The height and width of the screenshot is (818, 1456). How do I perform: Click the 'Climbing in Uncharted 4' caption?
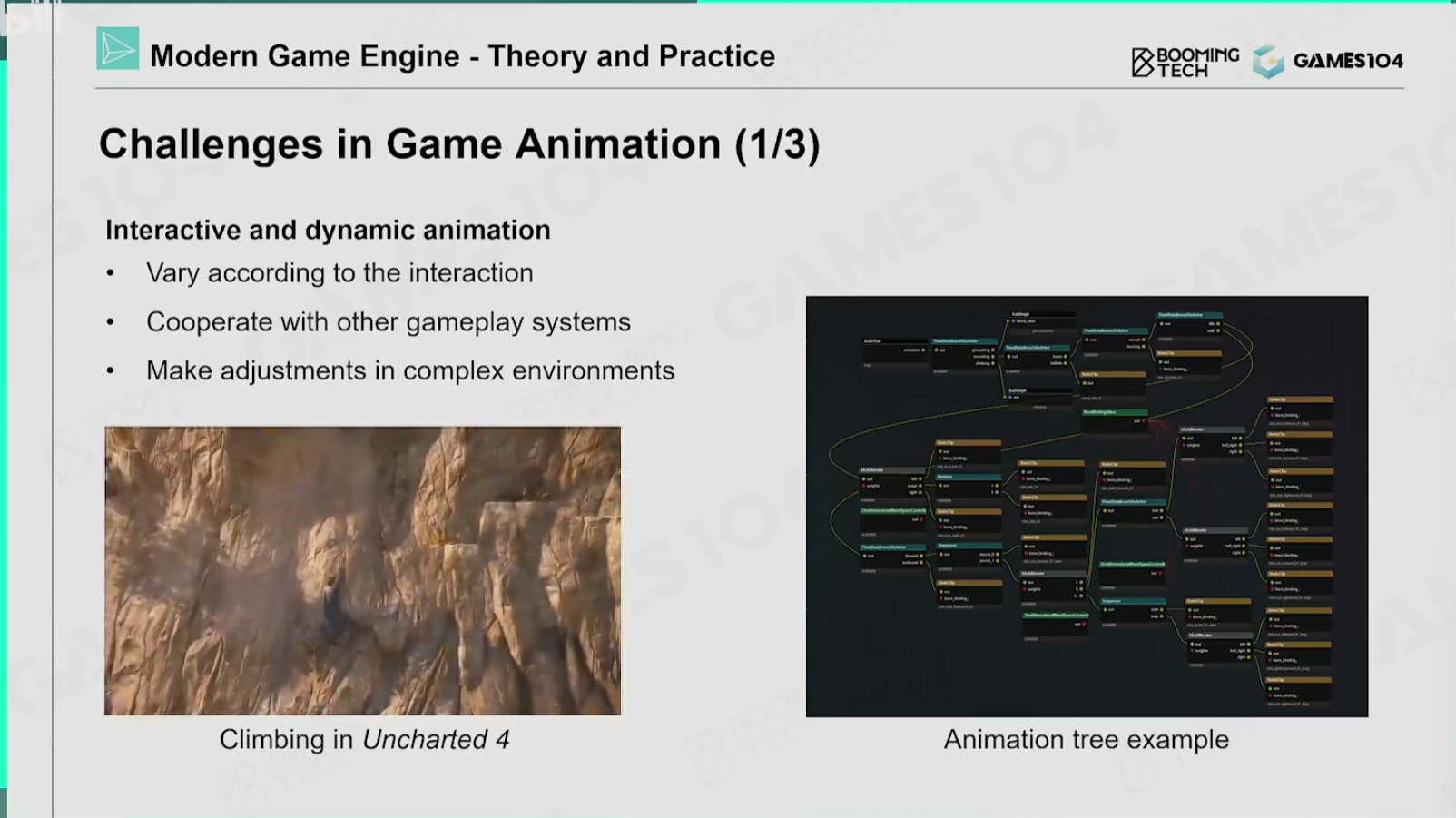(x=364, y=740)
